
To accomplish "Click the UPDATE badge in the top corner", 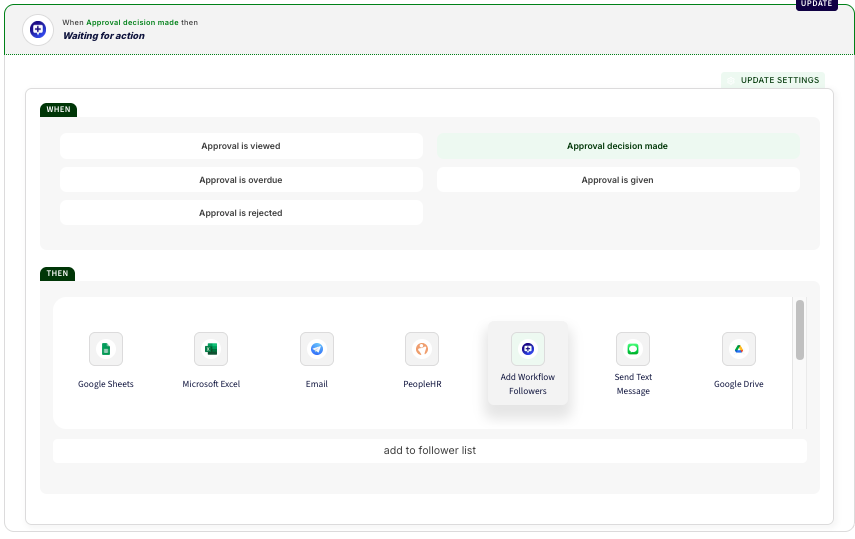I will [816, 4].
